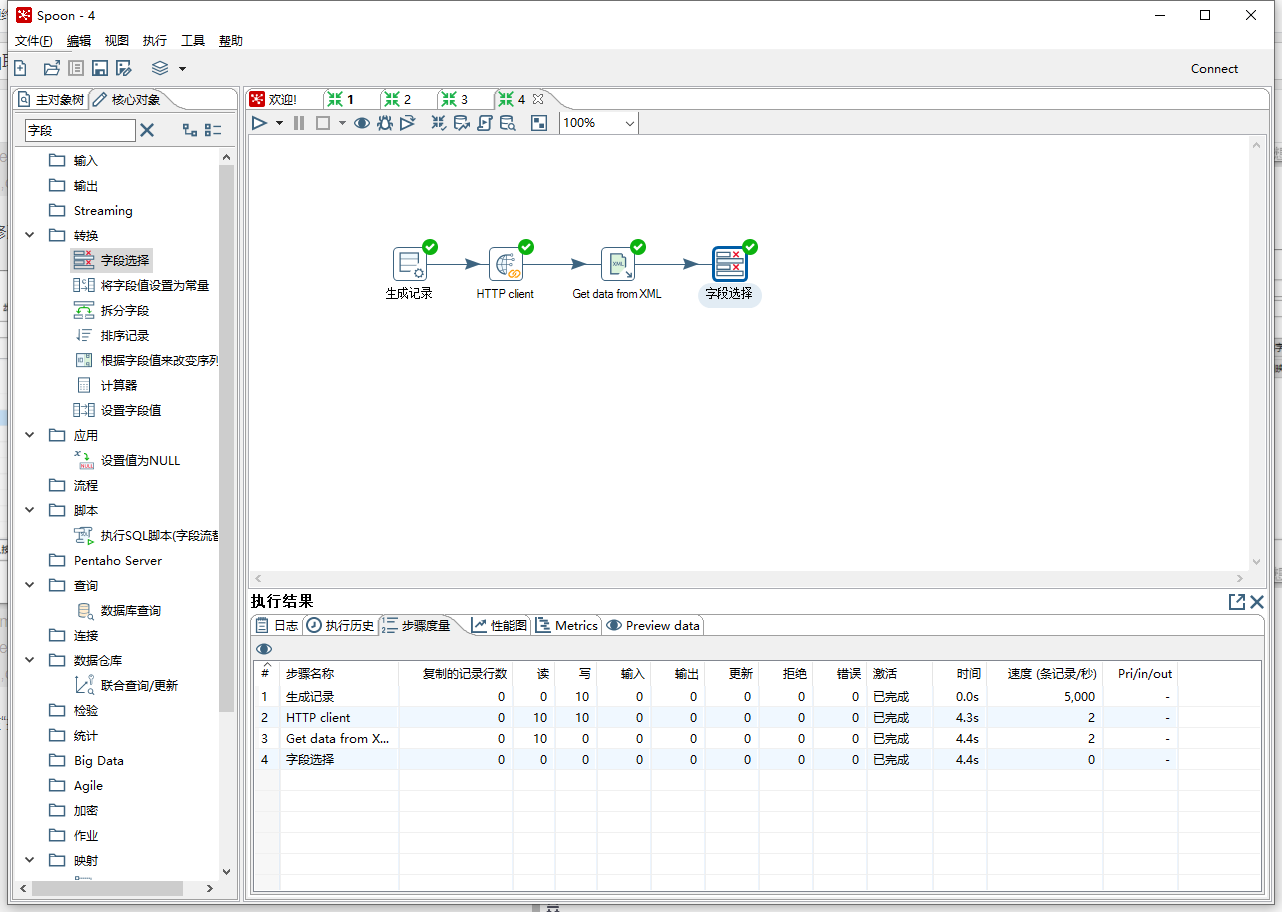Click the expand all tree icon
The image size is (1282, 912).
point(190,130)
